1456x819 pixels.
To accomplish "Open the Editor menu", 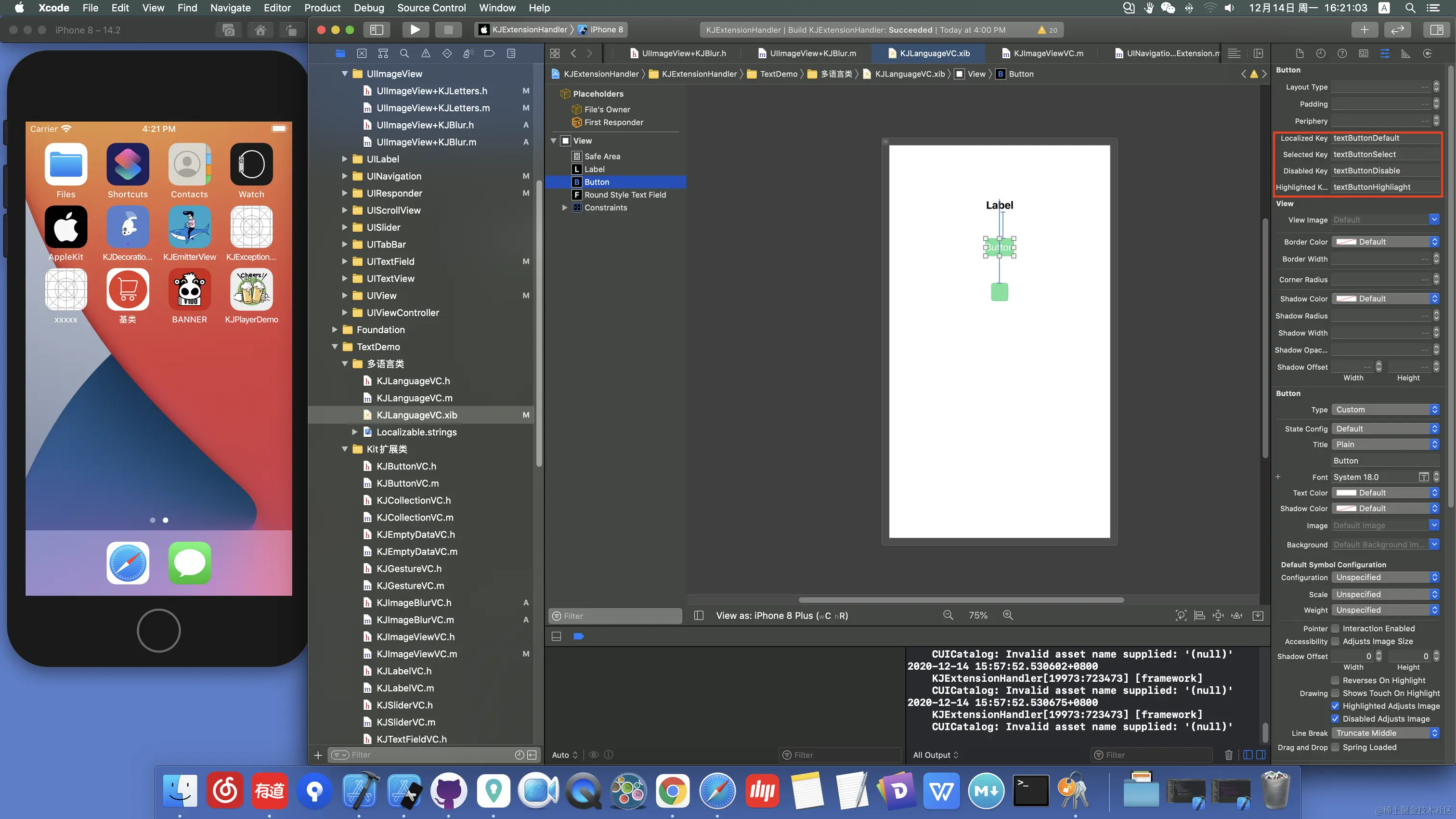I will (277, 8).
